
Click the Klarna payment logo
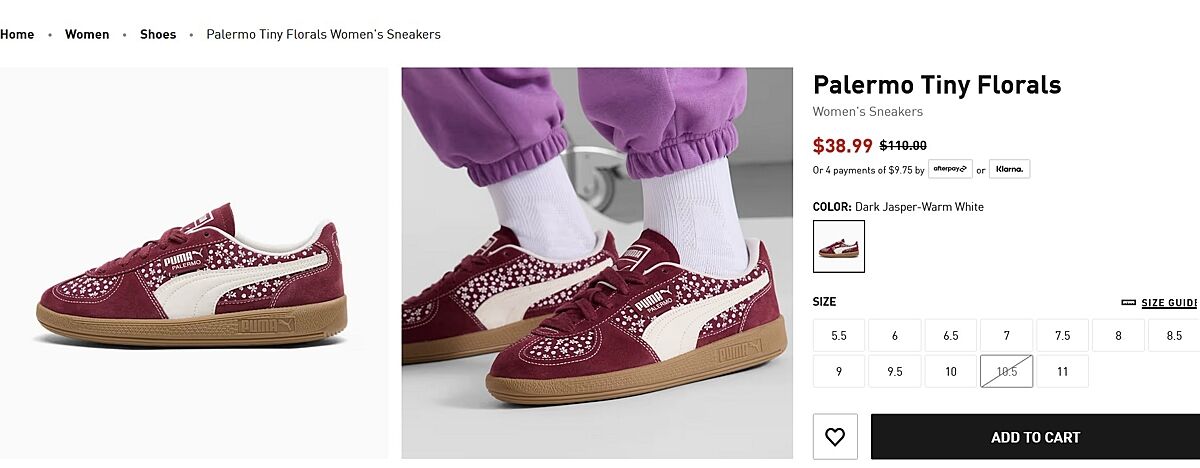(1010, 169)
